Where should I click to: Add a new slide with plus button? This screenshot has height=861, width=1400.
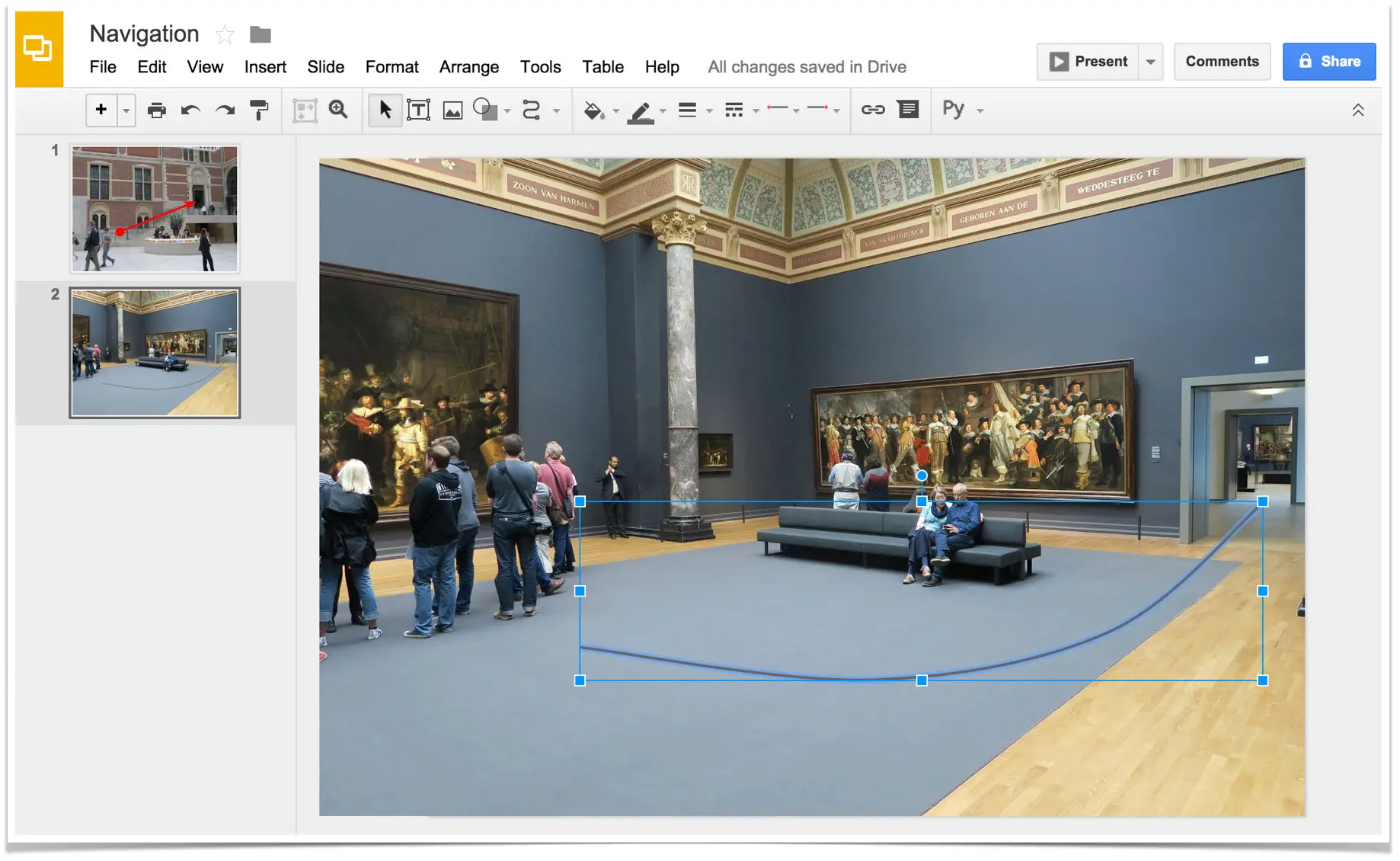tap(101, 110)
